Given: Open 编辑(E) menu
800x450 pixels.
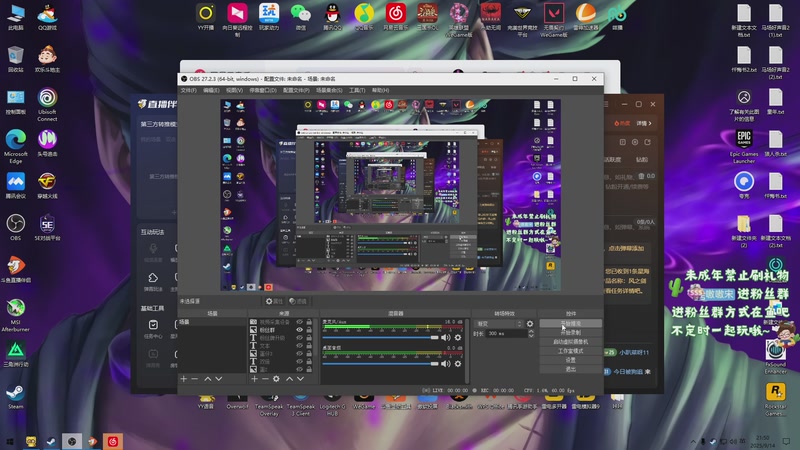Looking at the screenshot, I should point(211,90).
